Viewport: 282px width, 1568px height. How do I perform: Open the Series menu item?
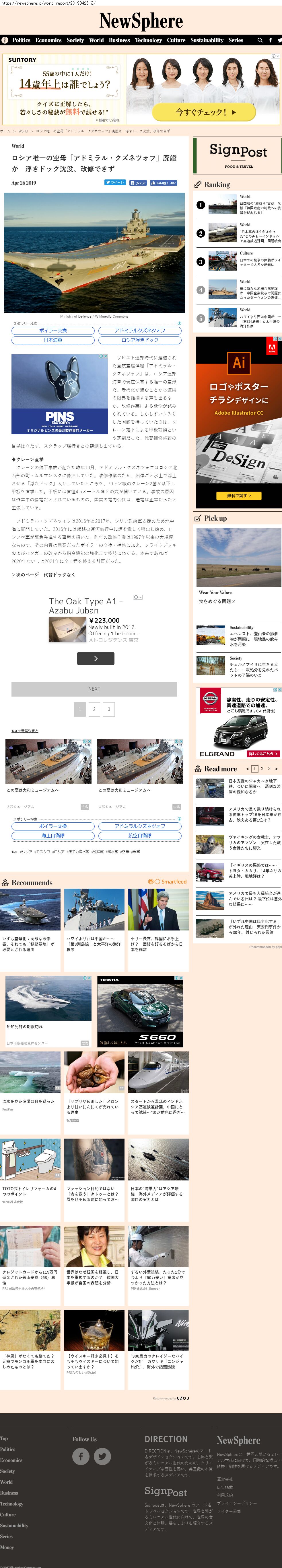pyautogui.click(x=236, y=40)
